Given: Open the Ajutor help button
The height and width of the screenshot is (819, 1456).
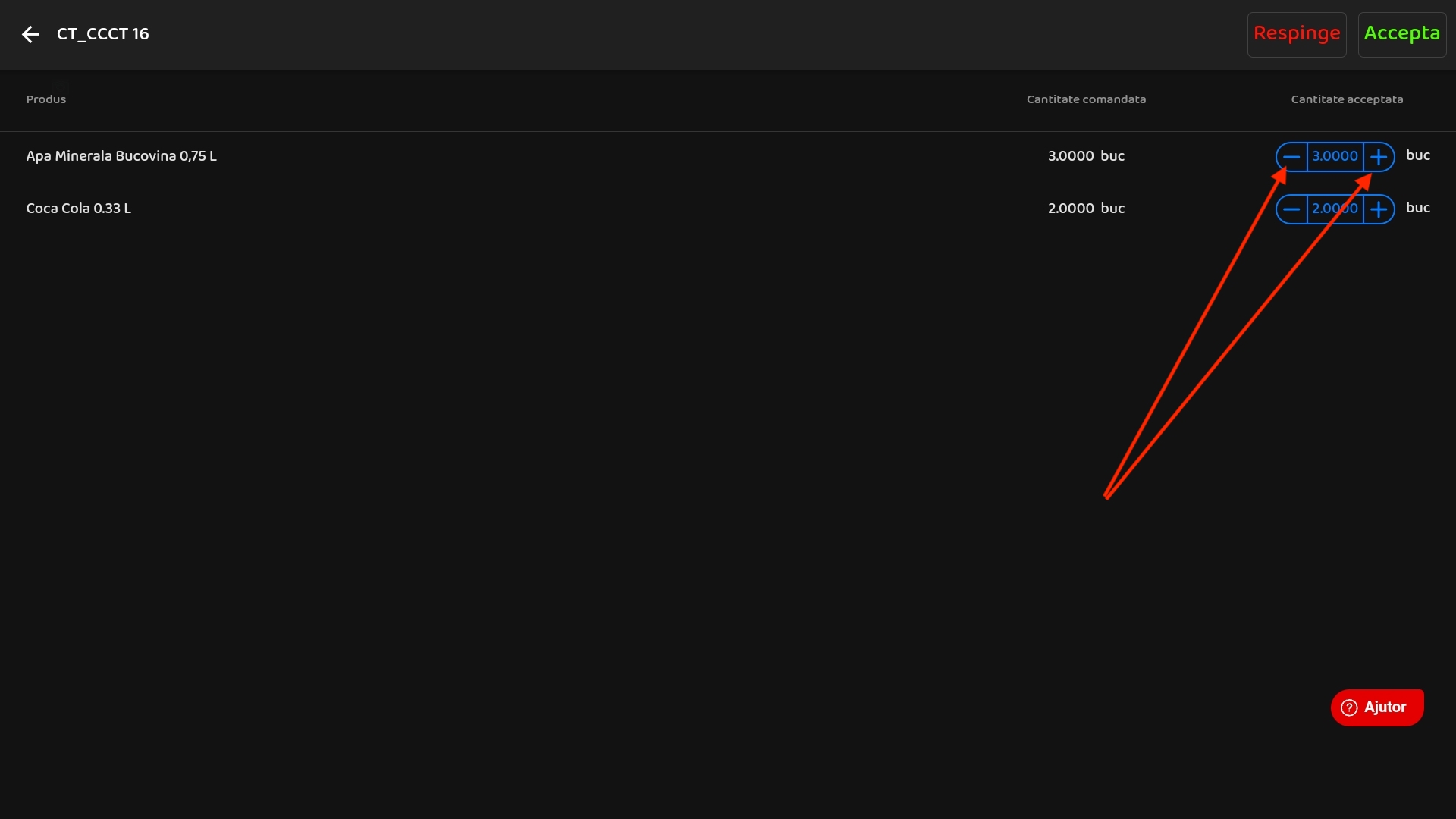Looking at the screenshot, I should 1376,708.
